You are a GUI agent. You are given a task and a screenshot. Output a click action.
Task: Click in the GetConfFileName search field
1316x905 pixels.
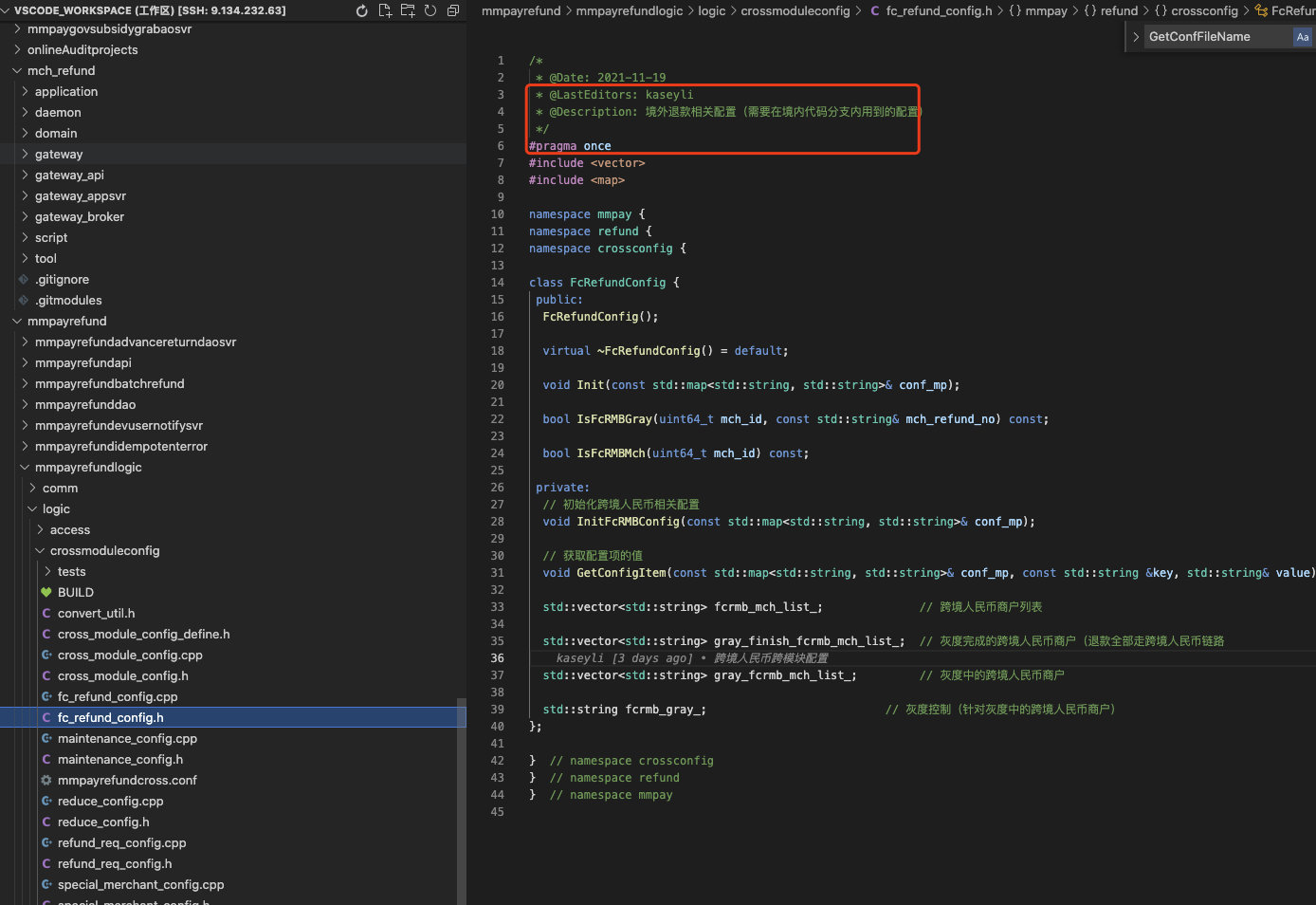[x=1217, y=37]
